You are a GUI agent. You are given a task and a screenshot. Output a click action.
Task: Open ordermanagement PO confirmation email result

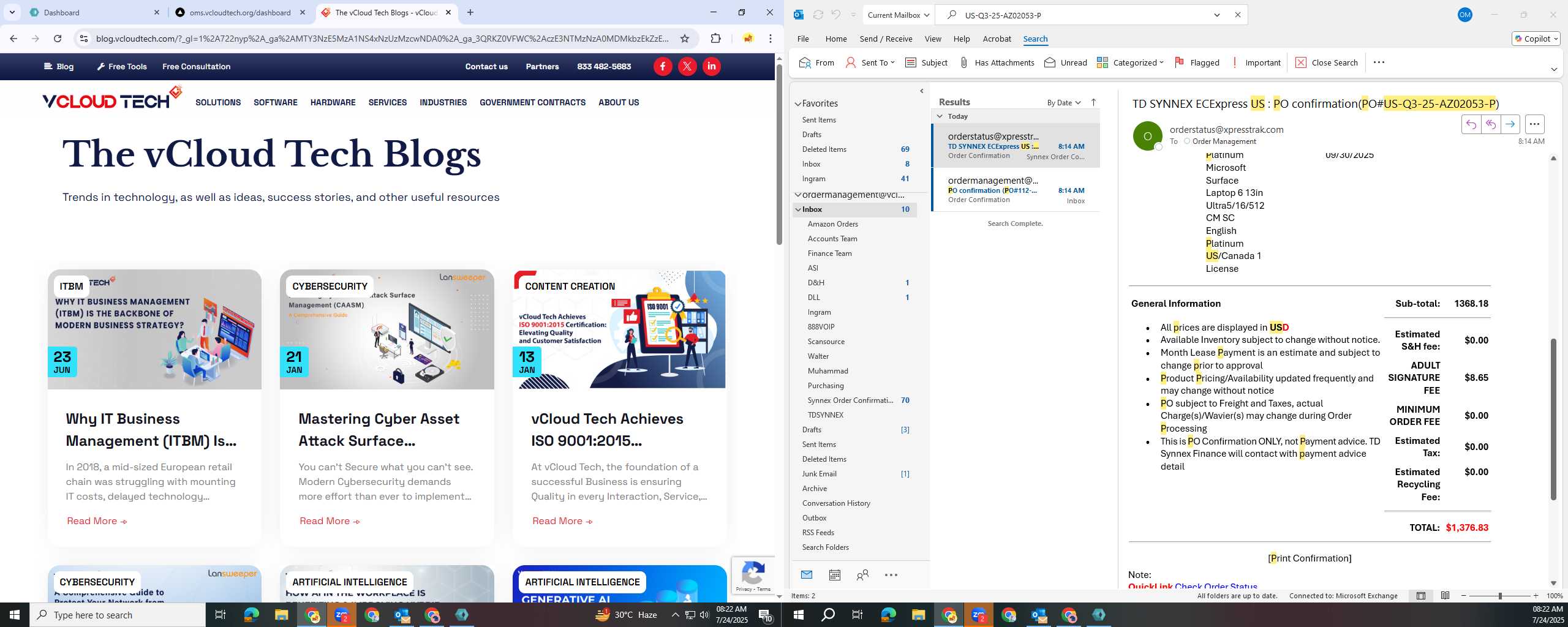(x=1016, y=190)
